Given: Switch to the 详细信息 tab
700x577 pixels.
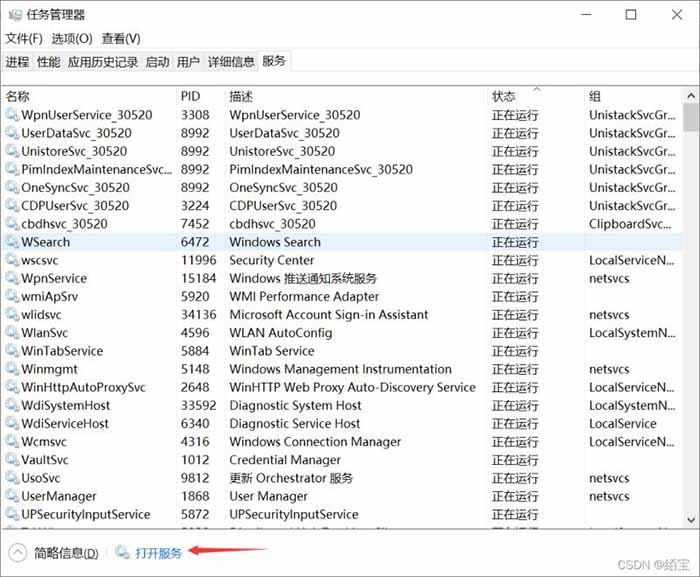Looking at the screenshot, I should click(231, 62).
